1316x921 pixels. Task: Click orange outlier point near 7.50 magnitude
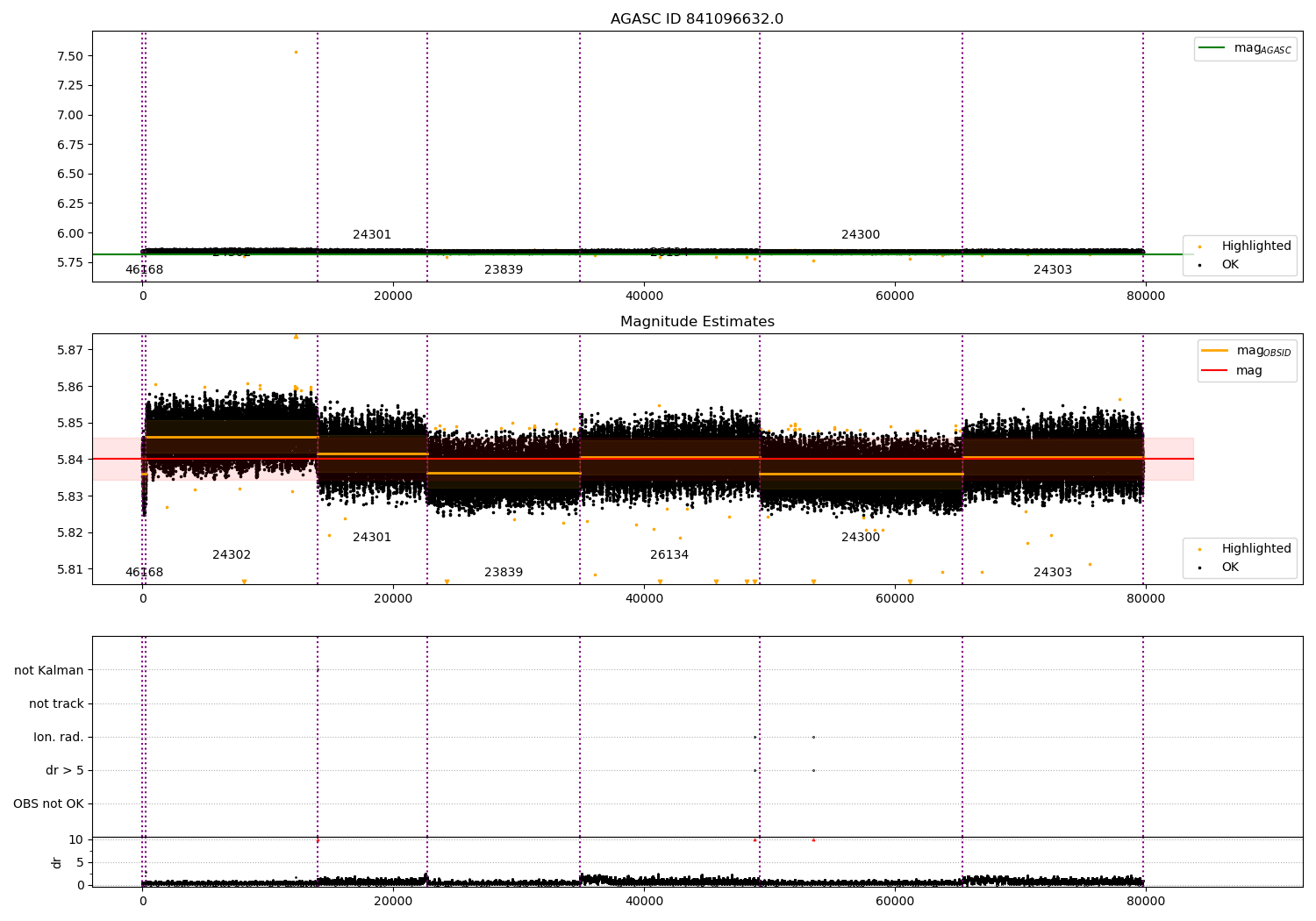[296, 52]
